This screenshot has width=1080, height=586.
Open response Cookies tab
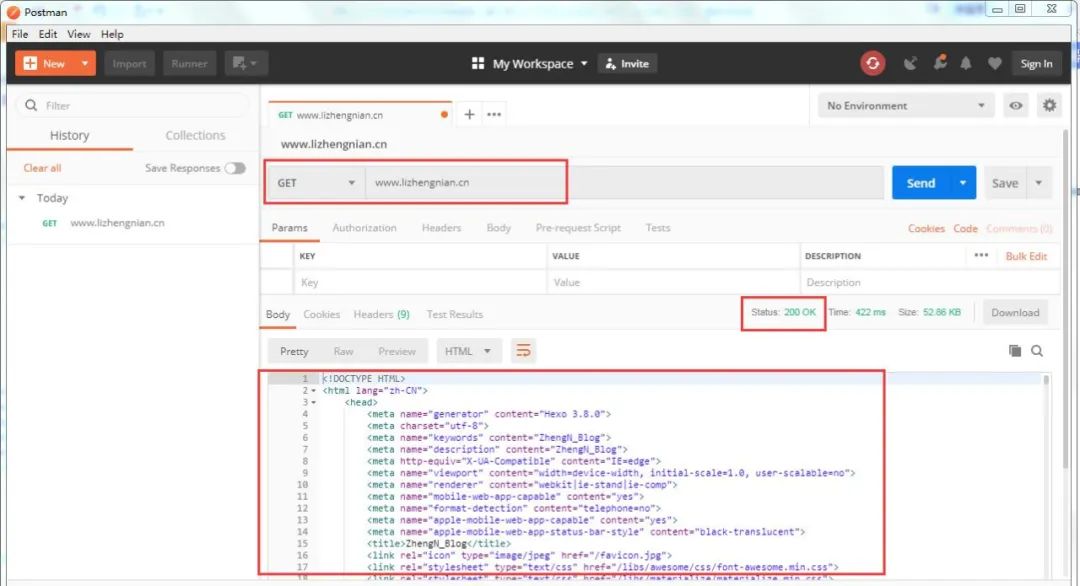pyautogui.click(x=322, y=314)
